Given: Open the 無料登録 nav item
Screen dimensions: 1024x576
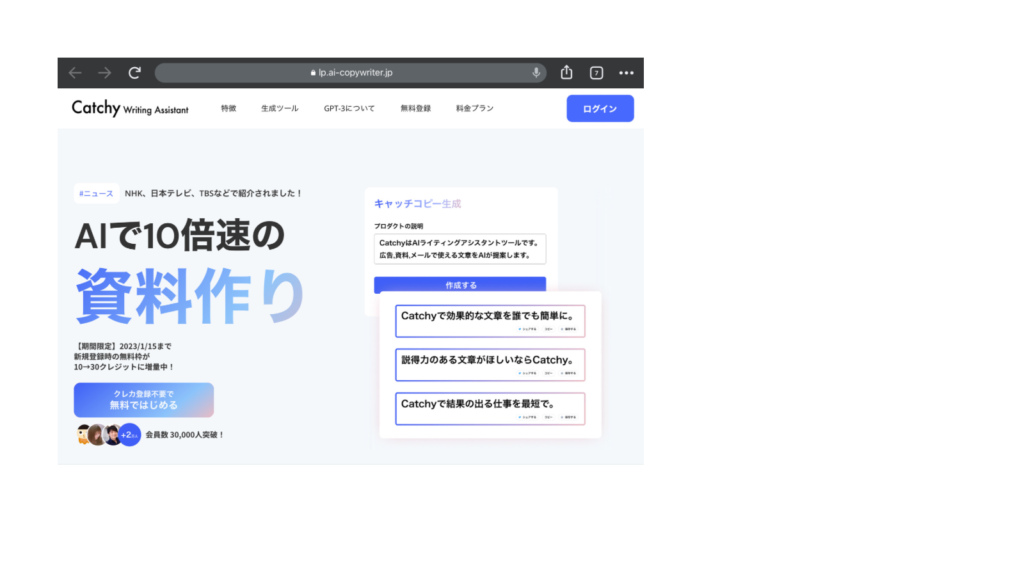Looking at the screenshot, I should point(415,108).
